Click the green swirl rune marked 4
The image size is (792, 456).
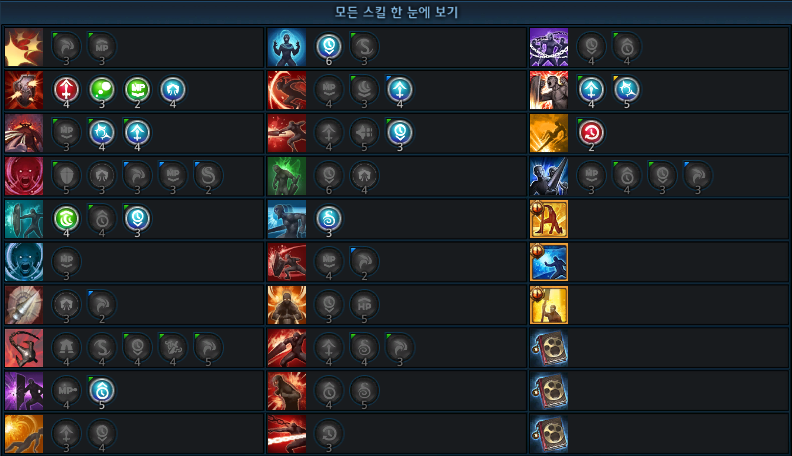(66, 219)
